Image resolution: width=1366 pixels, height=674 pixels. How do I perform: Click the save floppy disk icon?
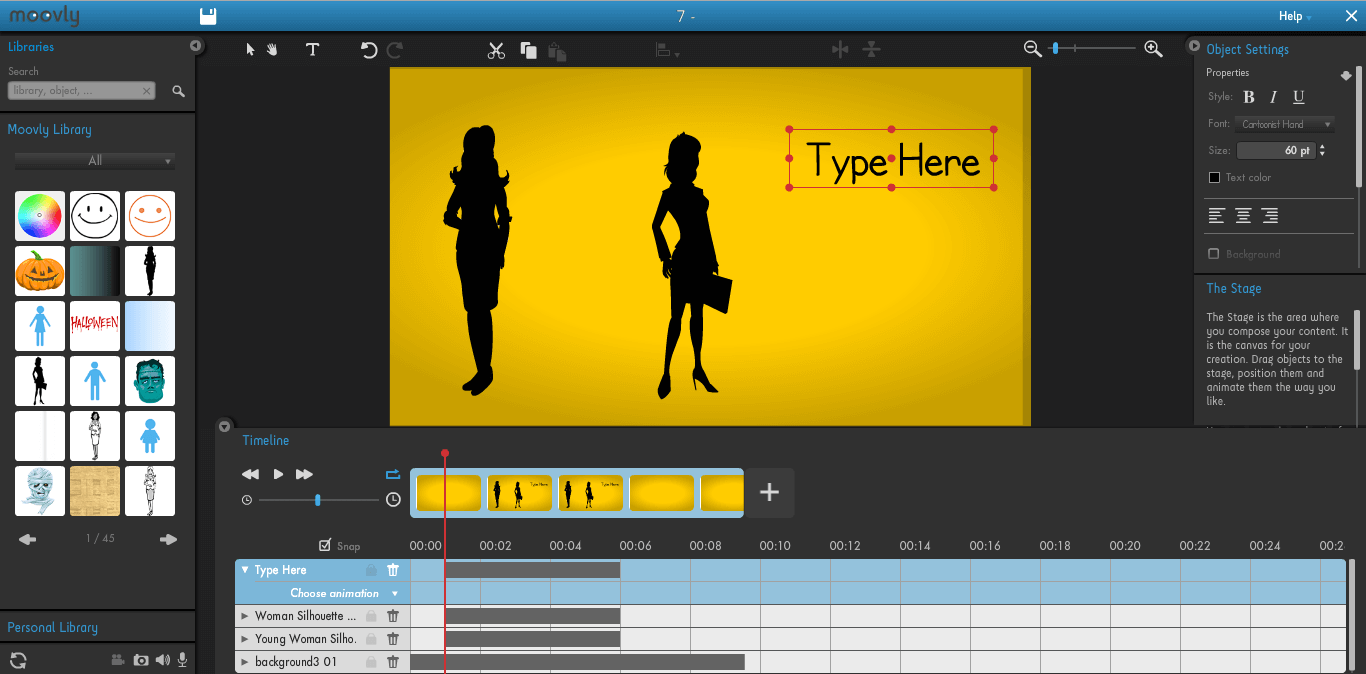pos(208,16)
